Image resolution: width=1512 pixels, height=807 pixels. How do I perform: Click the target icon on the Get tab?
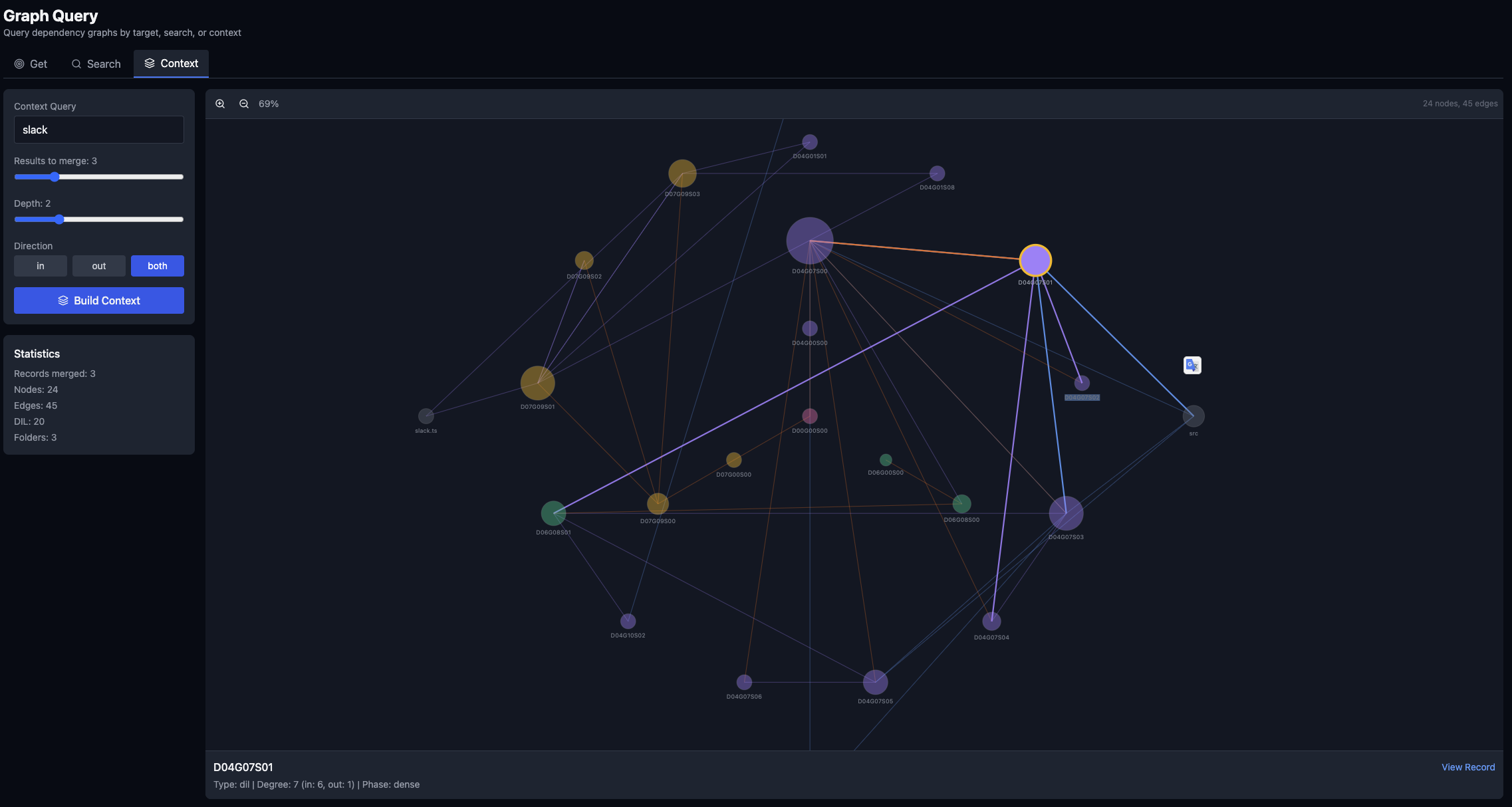pyautogui.click(x=19, y=63)
